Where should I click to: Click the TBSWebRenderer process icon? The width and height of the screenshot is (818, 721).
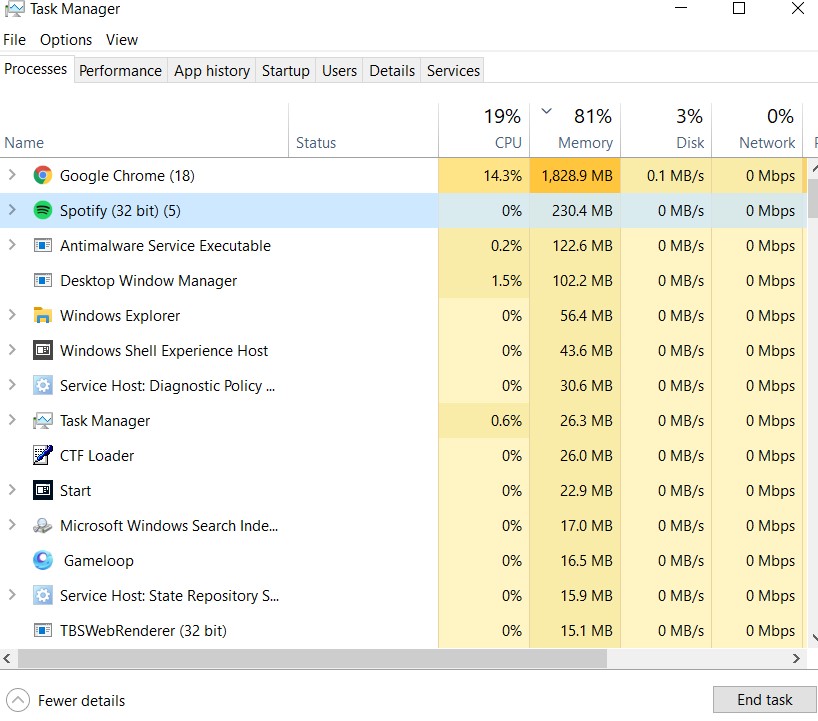[43, 630]
